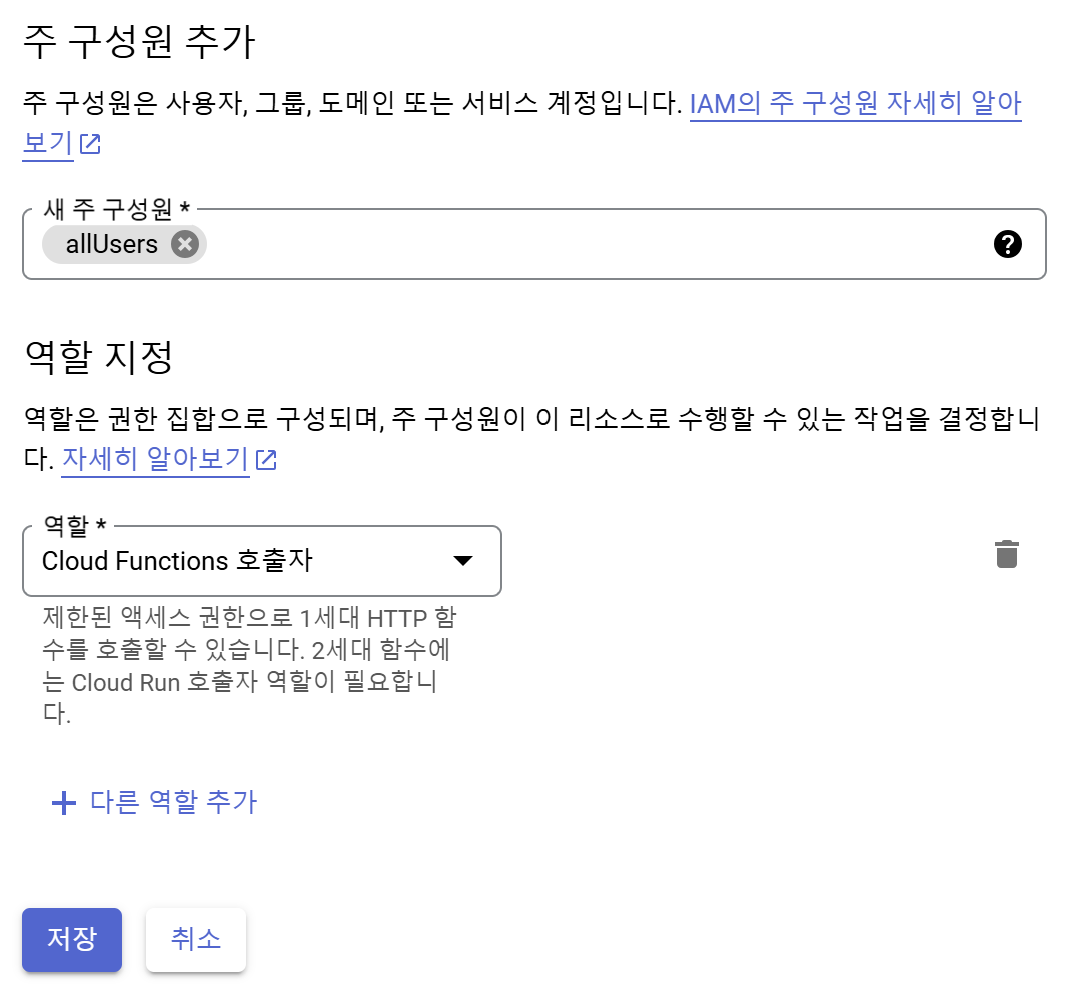Click the 역할 field label
1090x998 pixels.
coord(74,526)
